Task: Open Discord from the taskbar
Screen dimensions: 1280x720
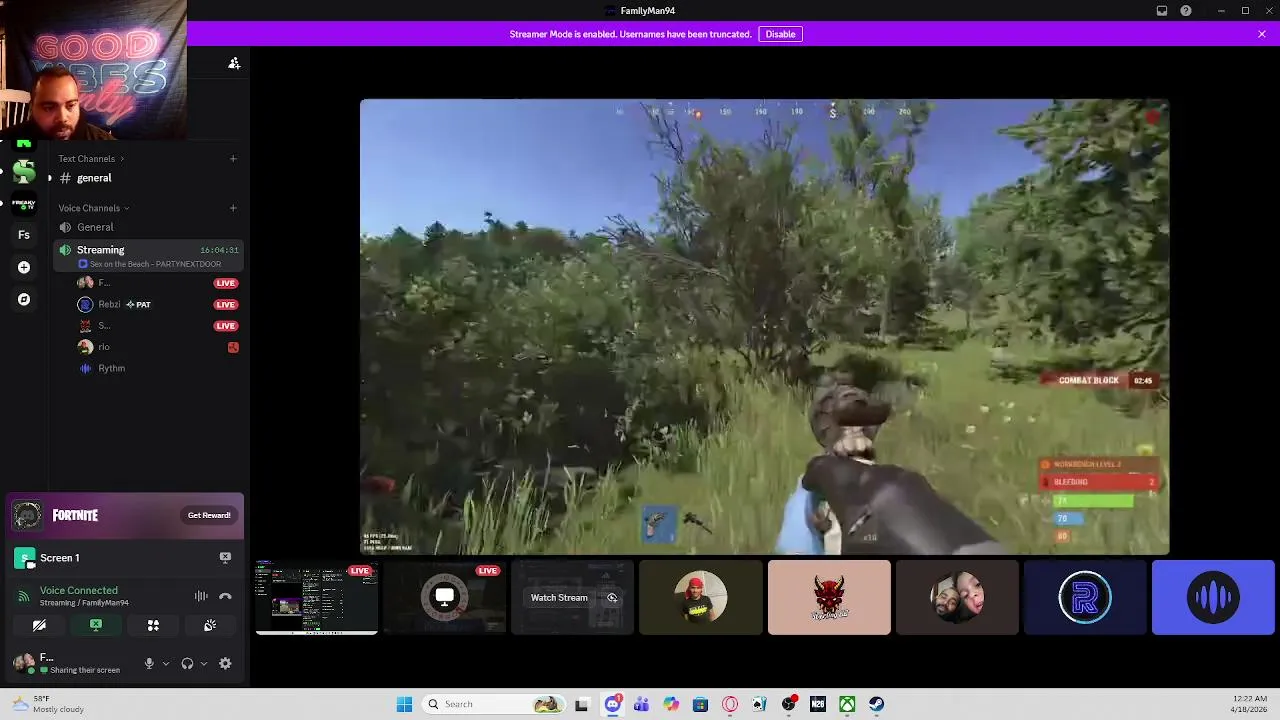Action: (613, 704)
